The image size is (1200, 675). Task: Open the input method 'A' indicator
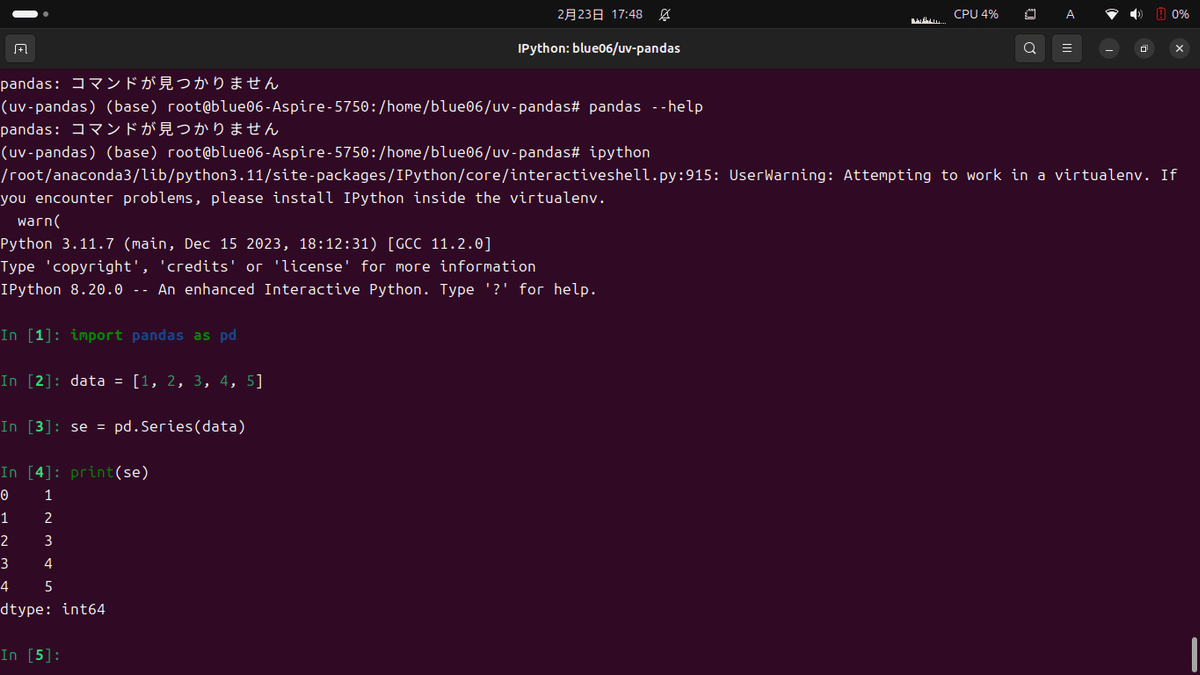point(1070,15)
